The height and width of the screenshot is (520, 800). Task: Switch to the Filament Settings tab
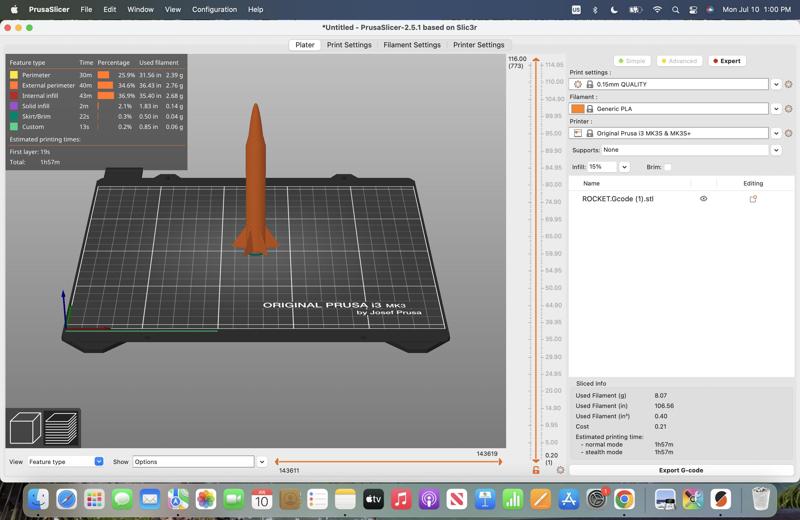pyautogui.click(x=412, y=45)
